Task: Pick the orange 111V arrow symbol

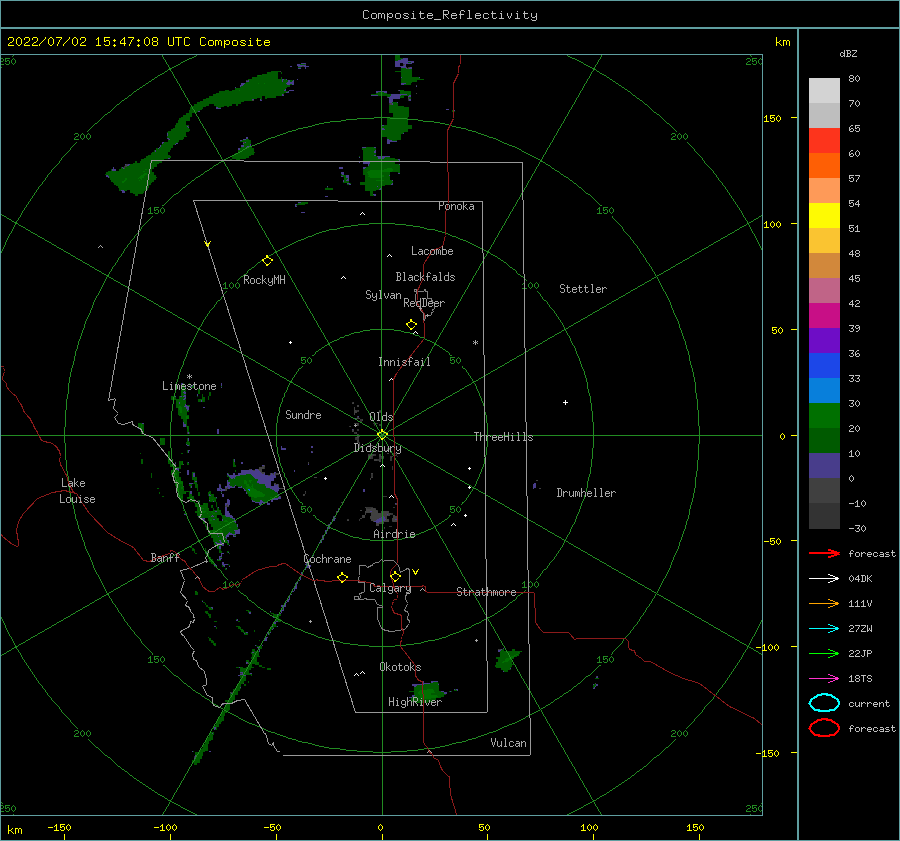Action: click(824, 603)
